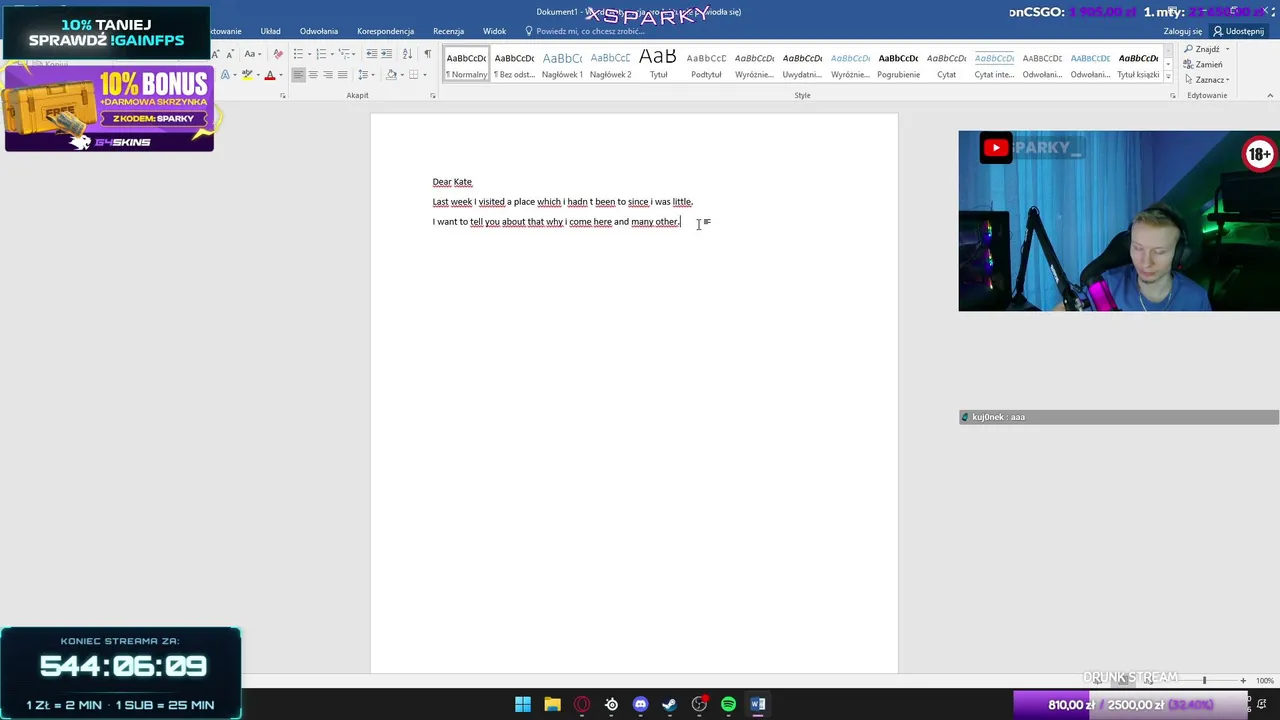Expand the Styles gallery more arrow
The height and width of the screenshot is (720, 1280).
(1168, 78)
